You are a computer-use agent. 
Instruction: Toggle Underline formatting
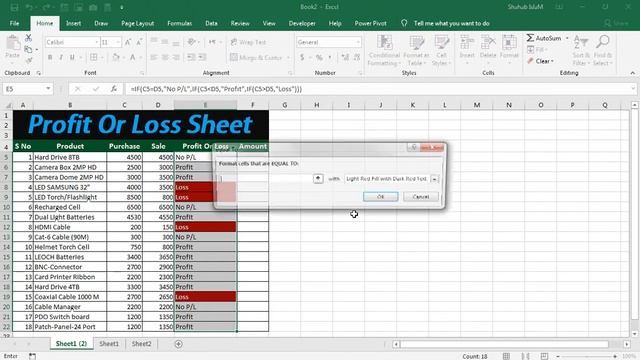pyautogui.click(x=72, y=57)
